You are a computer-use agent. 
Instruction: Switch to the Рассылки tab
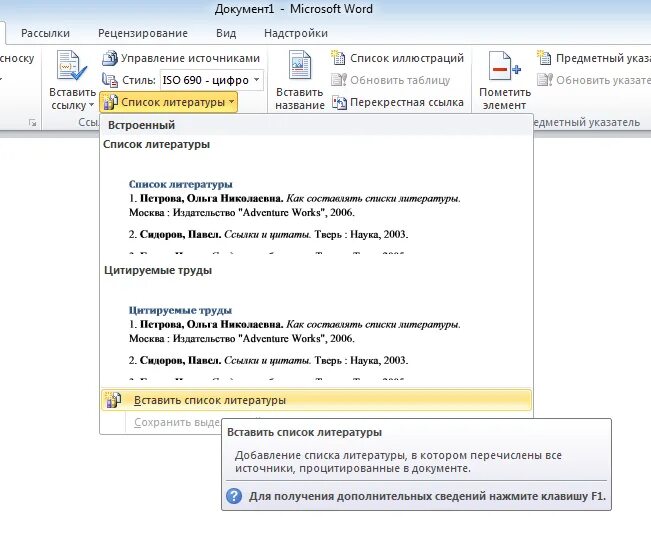pyautogui.click(x=45, y=33)
